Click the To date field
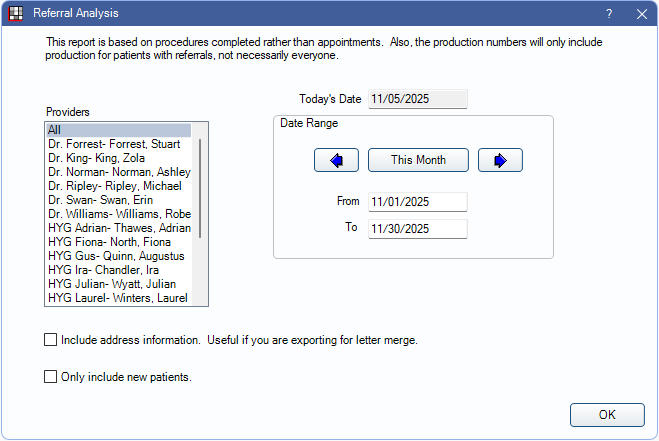659x441 pixels. (417, 228)
